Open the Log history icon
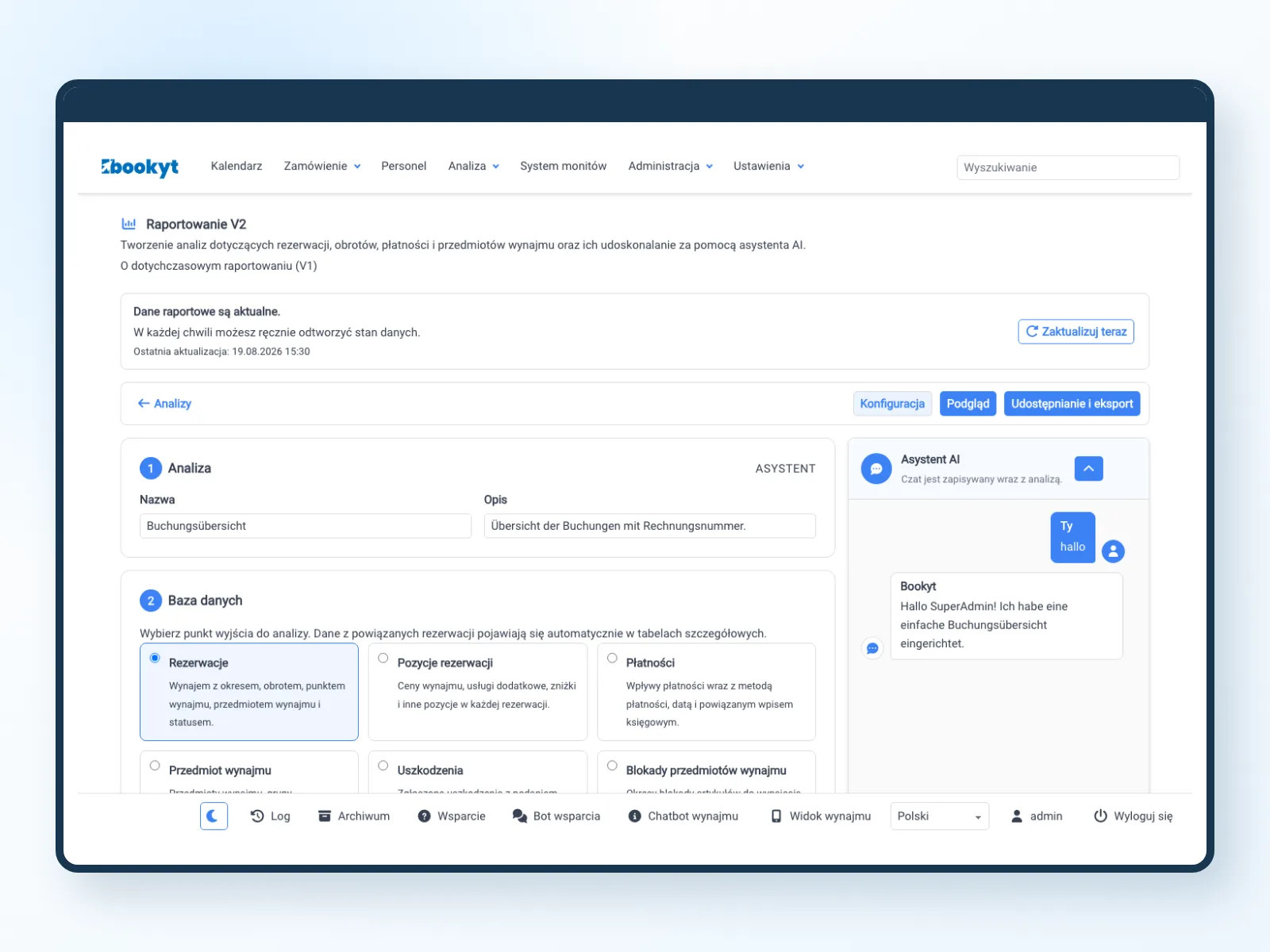This screenshot has width=1270, height=952. click(257, 816)
